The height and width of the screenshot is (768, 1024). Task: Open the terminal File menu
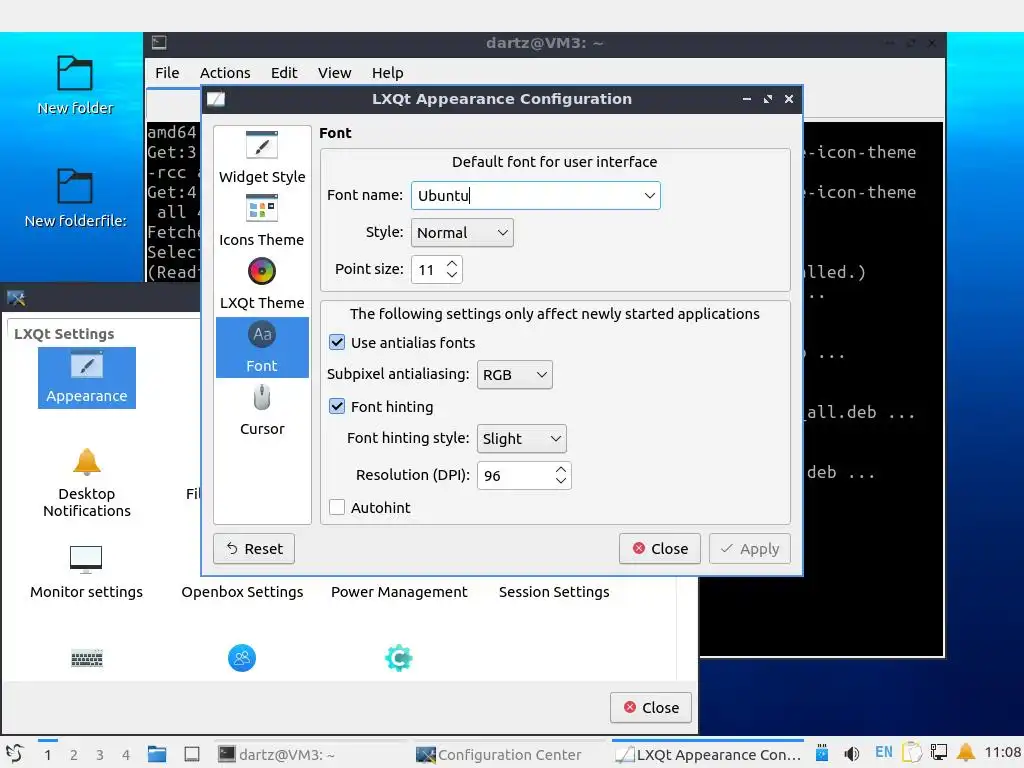167,72
